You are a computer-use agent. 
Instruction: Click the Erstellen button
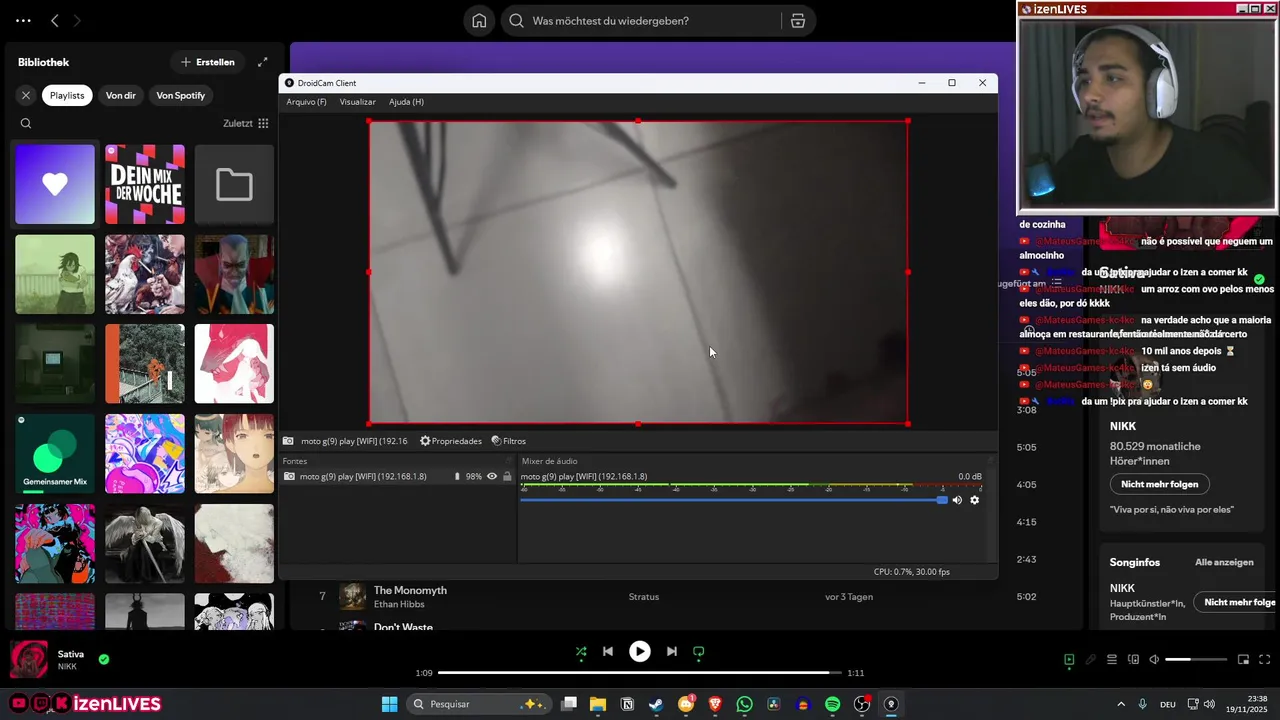(x=208, y=62)
